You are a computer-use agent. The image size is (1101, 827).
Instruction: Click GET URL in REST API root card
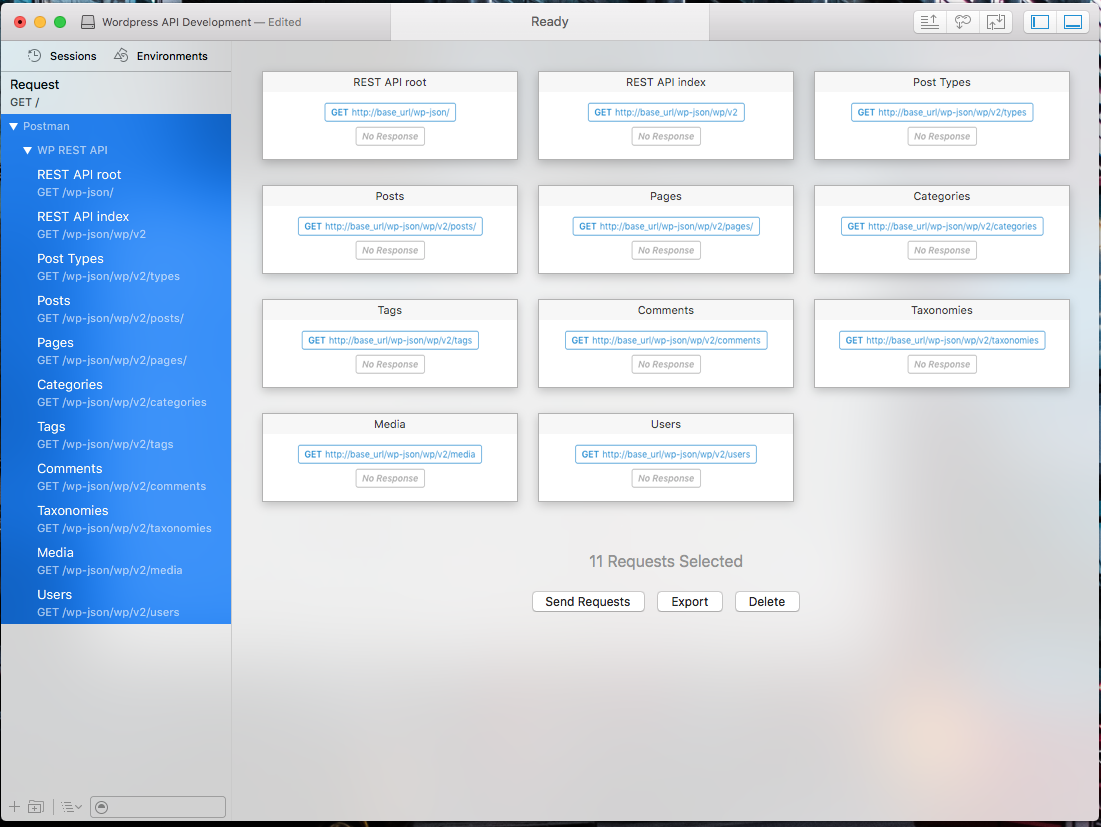[x=390, y=112]
